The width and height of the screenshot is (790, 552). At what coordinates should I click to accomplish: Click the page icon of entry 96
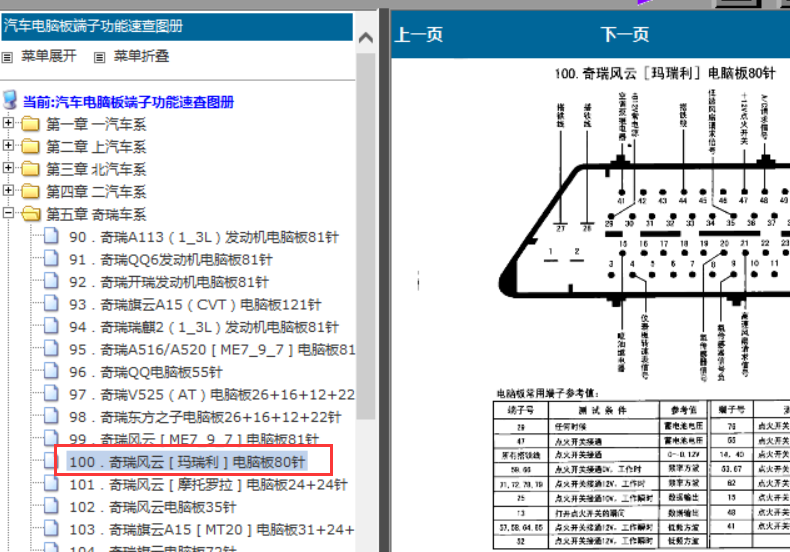tap(51, 371)
